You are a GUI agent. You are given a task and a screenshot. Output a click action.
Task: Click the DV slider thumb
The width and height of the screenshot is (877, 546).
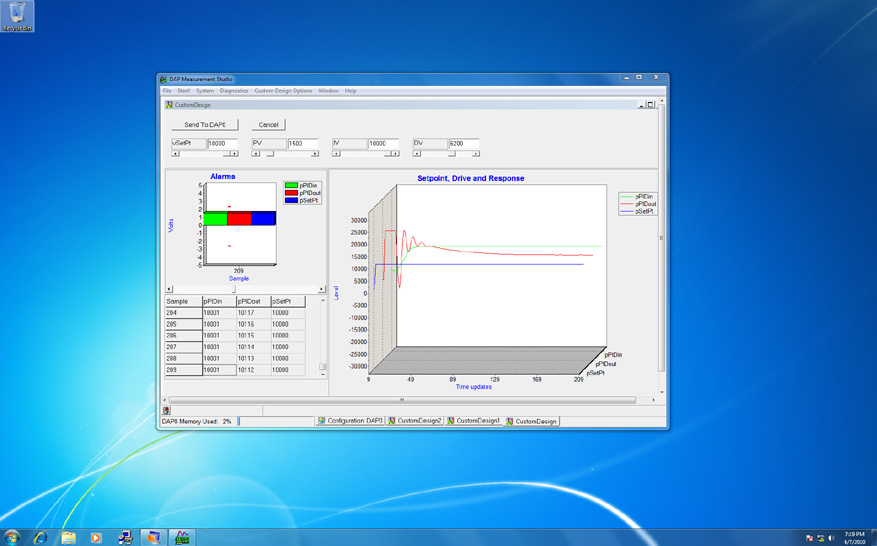[452, 153]
